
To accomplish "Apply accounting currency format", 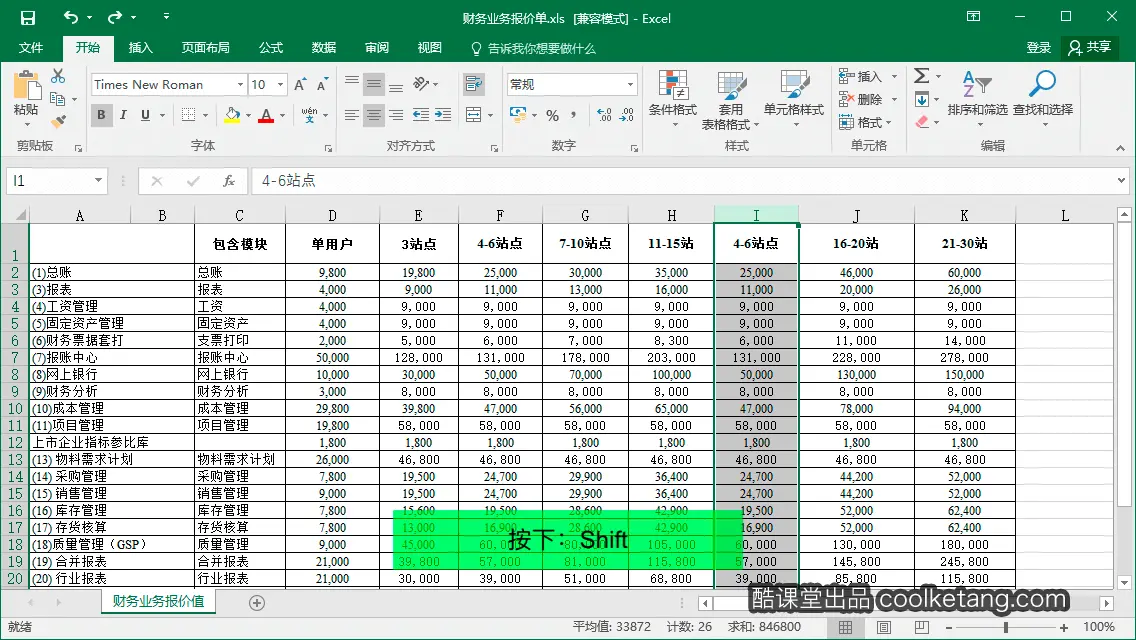I will (x=518, y=115).
